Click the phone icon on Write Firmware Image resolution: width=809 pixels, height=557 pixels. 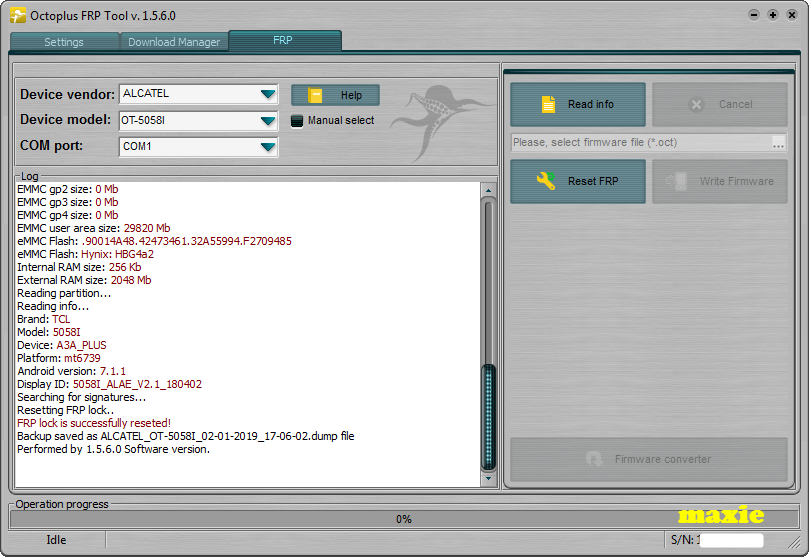pyautogui.click(x=676, y=181)
